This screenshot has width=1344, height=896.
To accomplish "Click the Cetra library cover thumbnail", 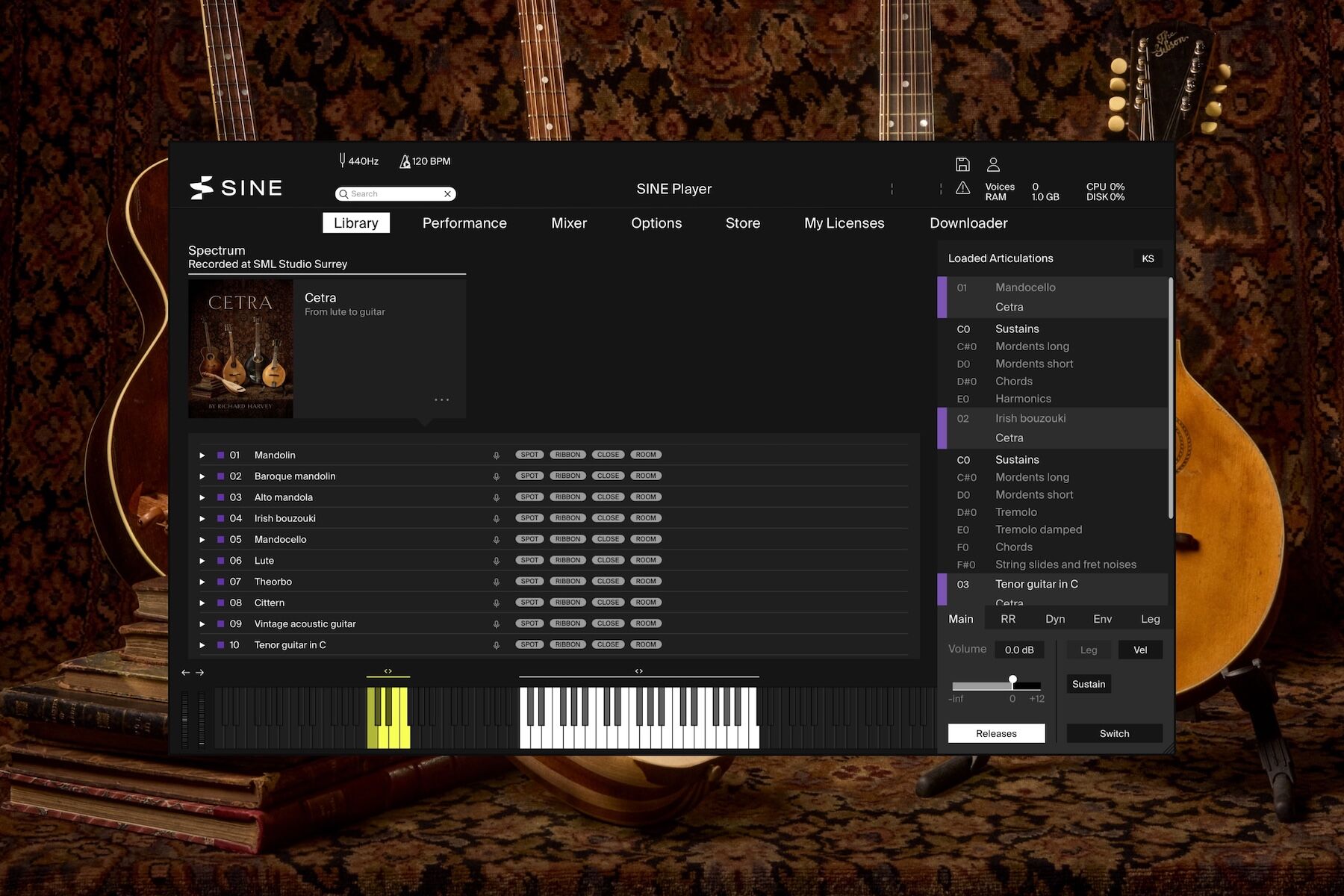I will click(x=240, y=349).
